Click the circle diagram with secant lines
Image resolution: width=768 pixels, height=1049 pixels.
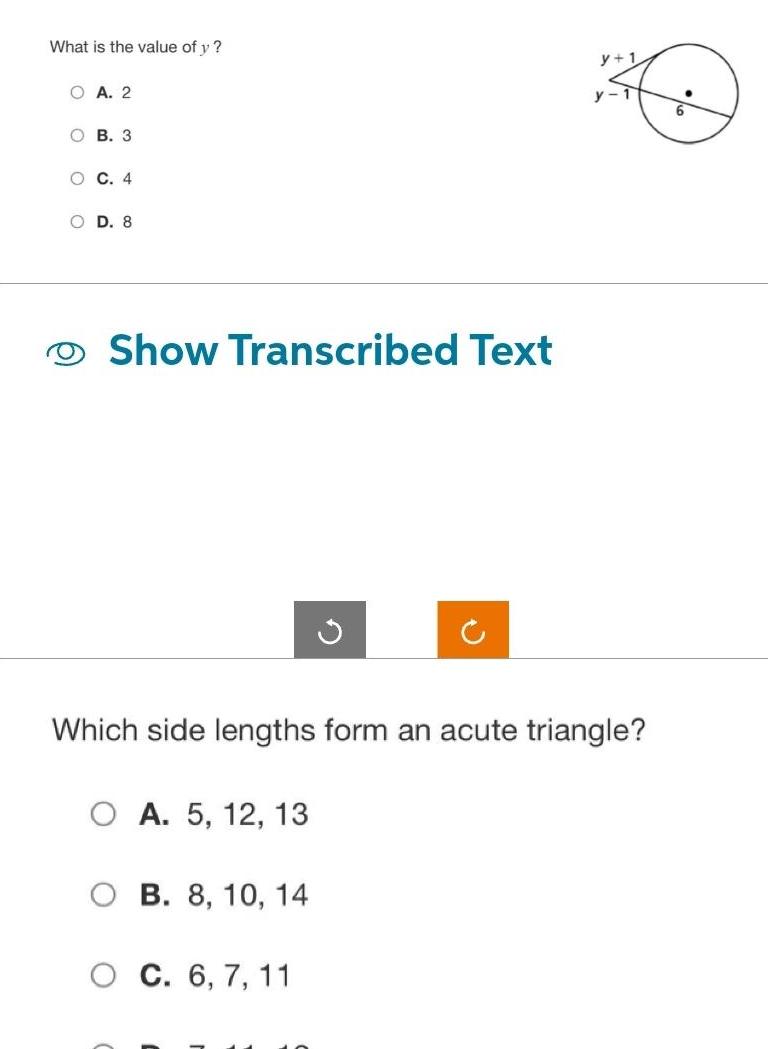pyautogui.click(x=690, y=95)
